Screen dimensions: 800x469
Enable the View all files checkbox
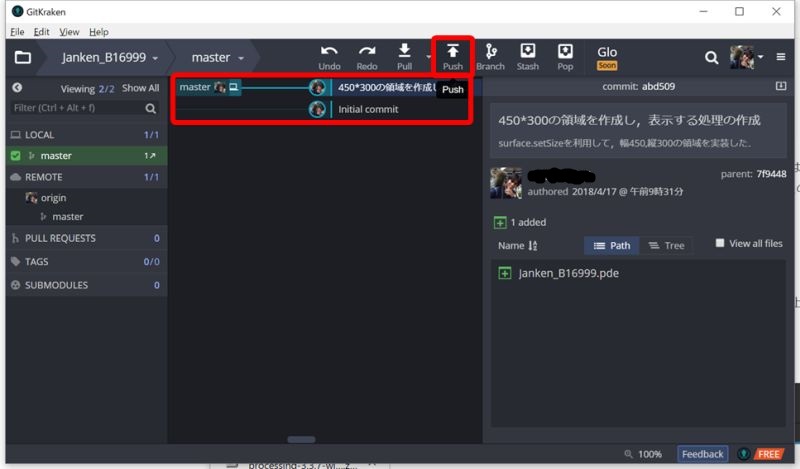[x=720, y=243]
